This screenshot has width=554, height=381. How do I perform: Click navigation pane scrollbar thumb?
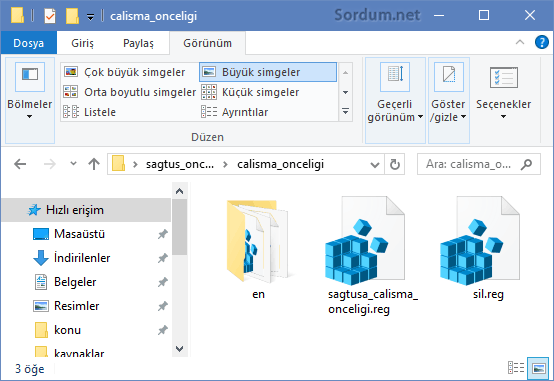pos(179,227)
